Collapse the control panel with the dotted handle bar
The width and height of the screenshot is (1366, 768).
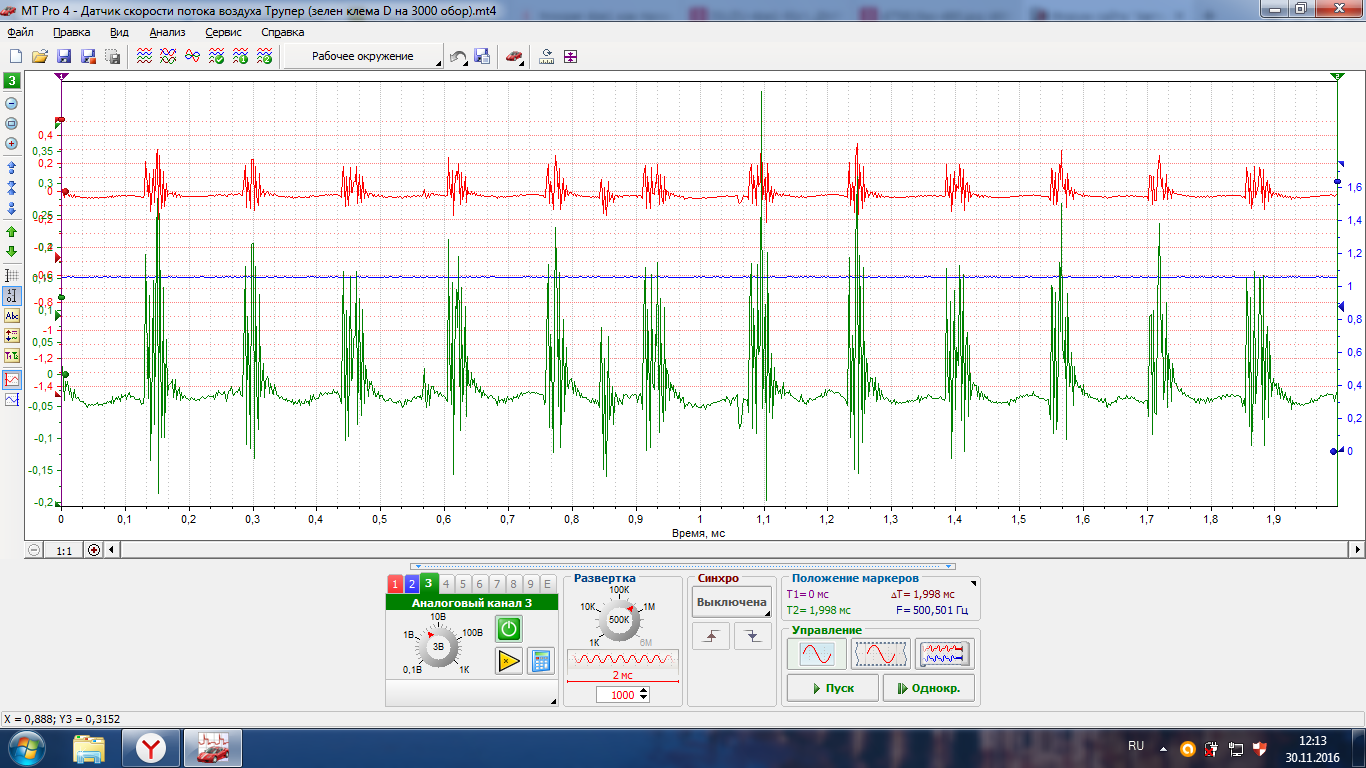(x=683, y=566)
